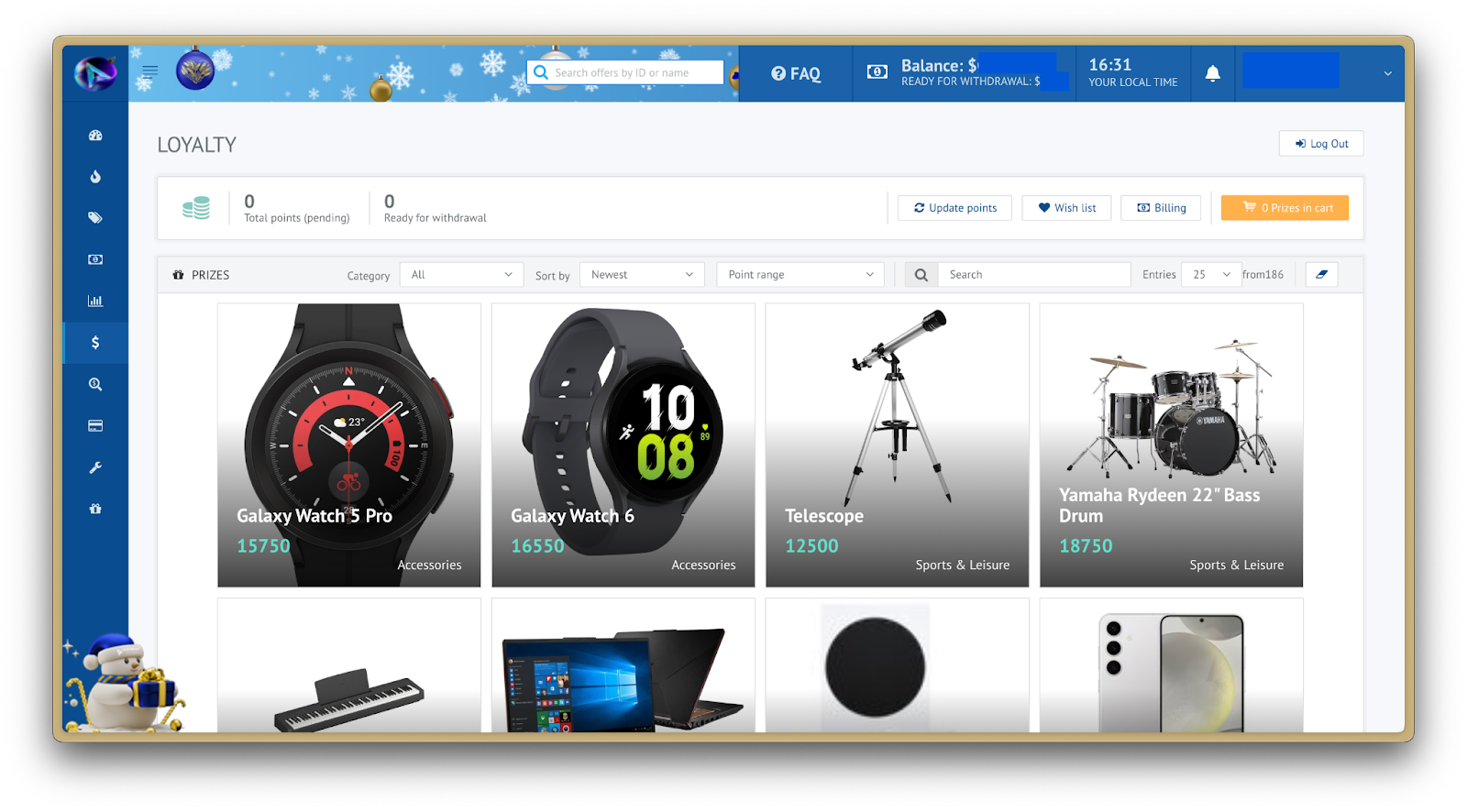
Task: Click the magnifier icon beside the prize search
Action: (x=921, y=275)
